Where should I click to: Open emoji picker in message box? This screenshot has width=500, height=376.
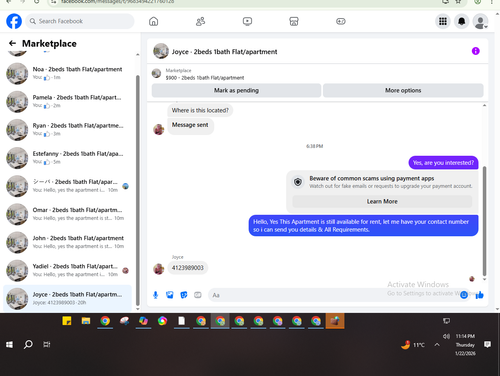click(464, 295)
